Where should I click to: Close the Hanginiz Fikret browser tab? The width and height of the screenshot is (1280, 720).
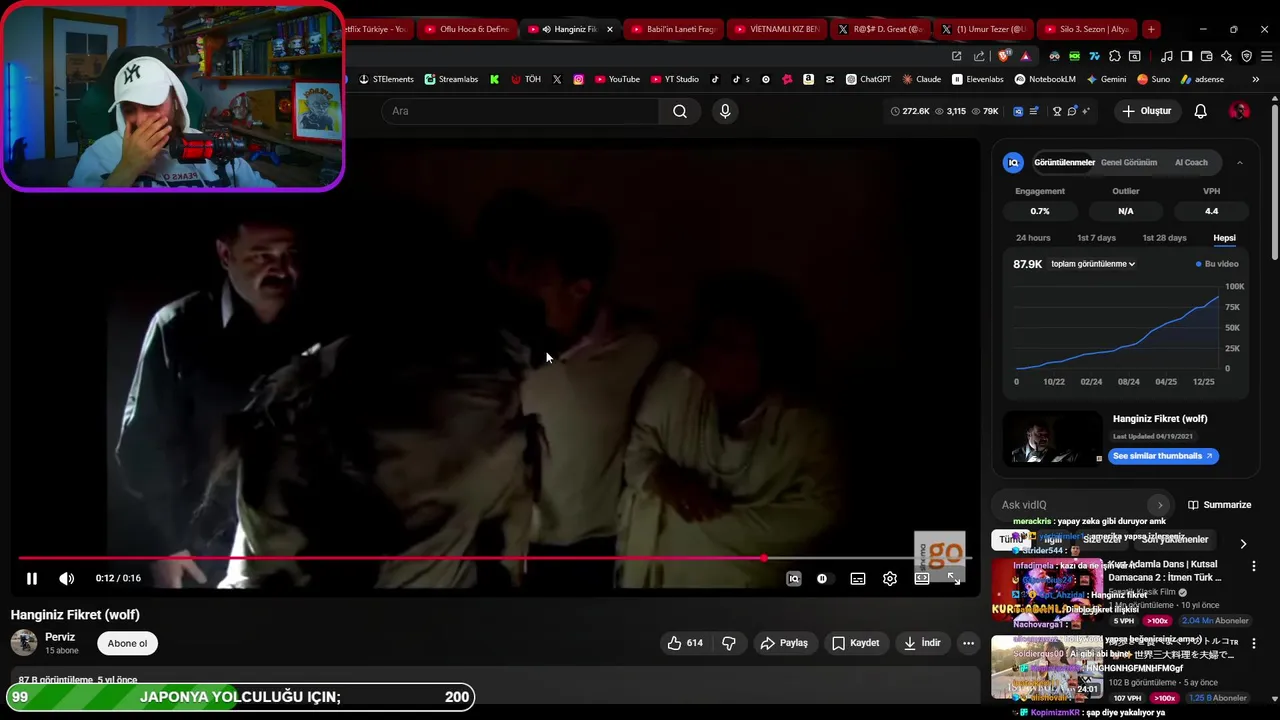610,29
